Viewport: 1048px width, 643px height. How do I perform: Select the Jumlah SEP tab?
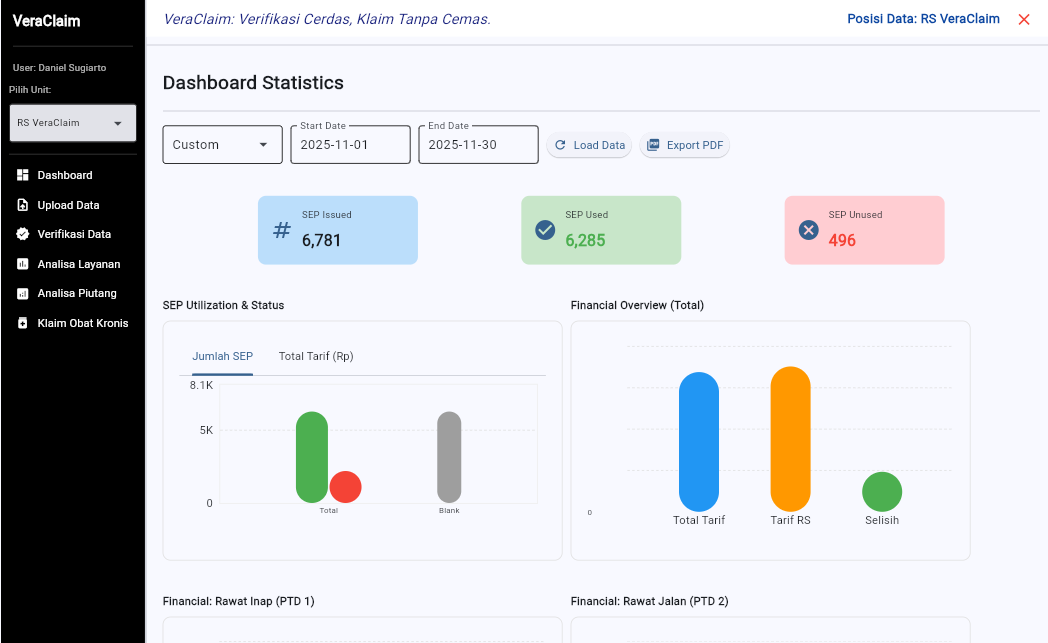222,356
